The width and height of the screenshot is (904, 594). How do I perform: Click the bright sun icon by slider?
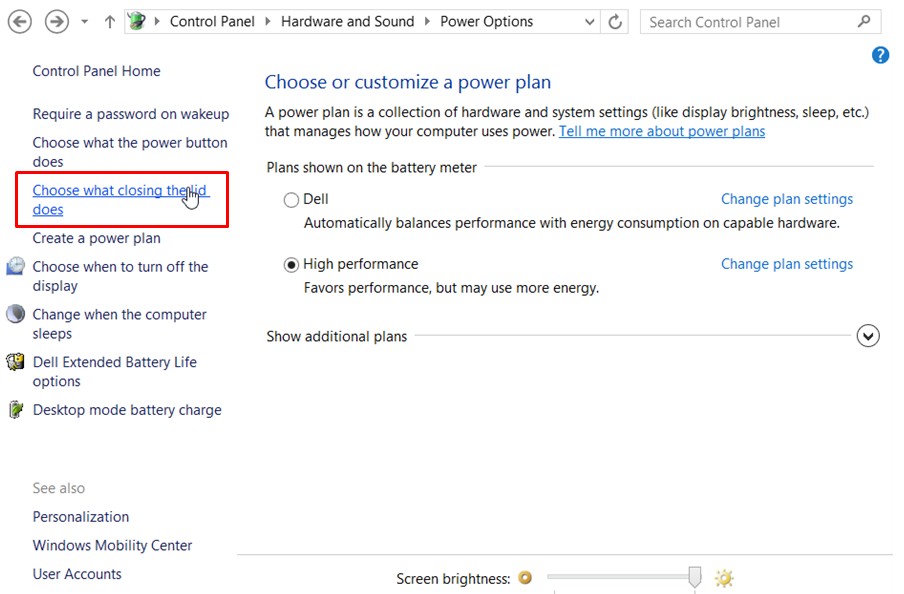[x=724, y=578]
